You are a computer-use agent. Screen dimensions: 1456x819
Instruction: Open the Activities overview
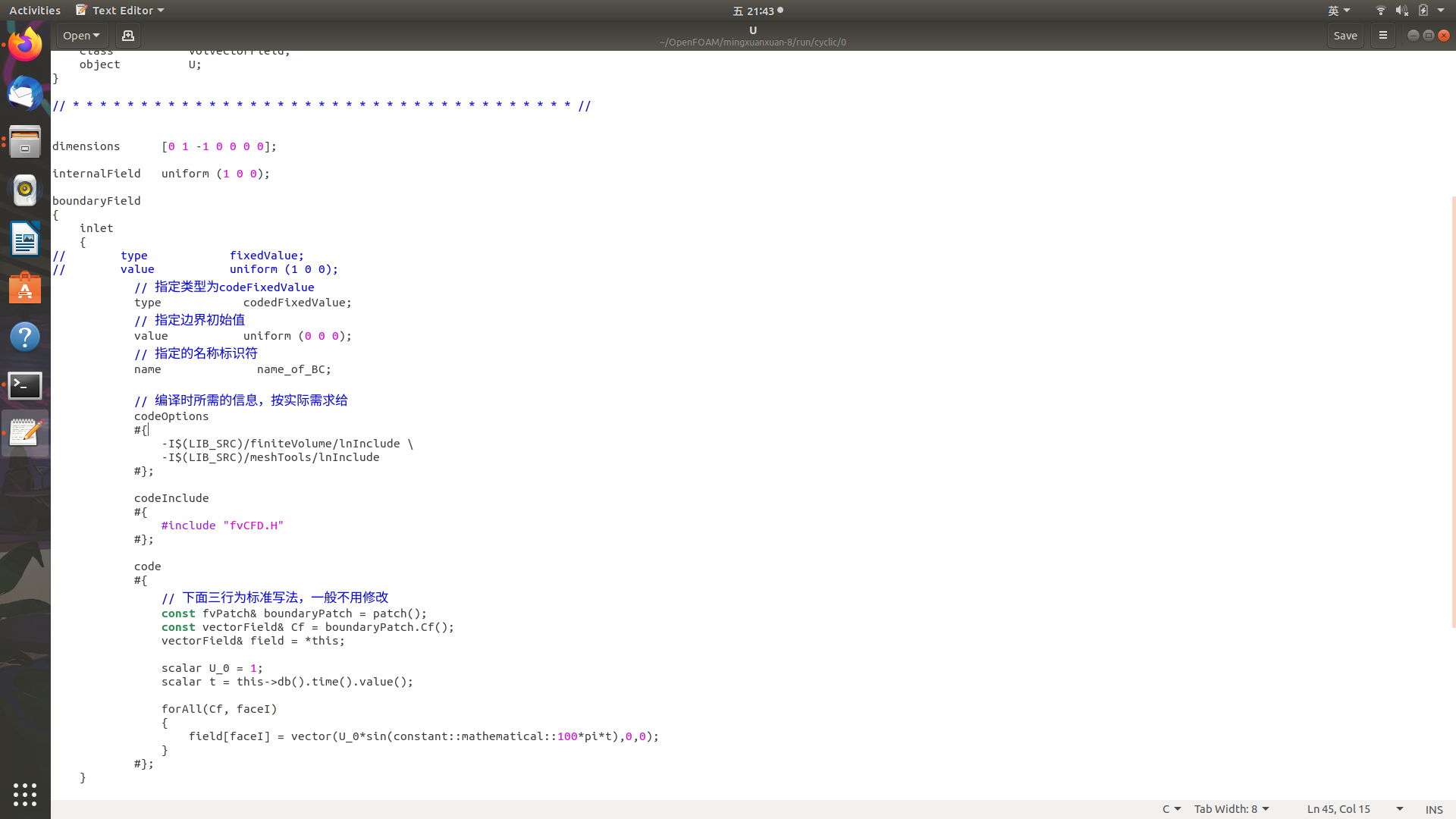click(x=35, y=11)
